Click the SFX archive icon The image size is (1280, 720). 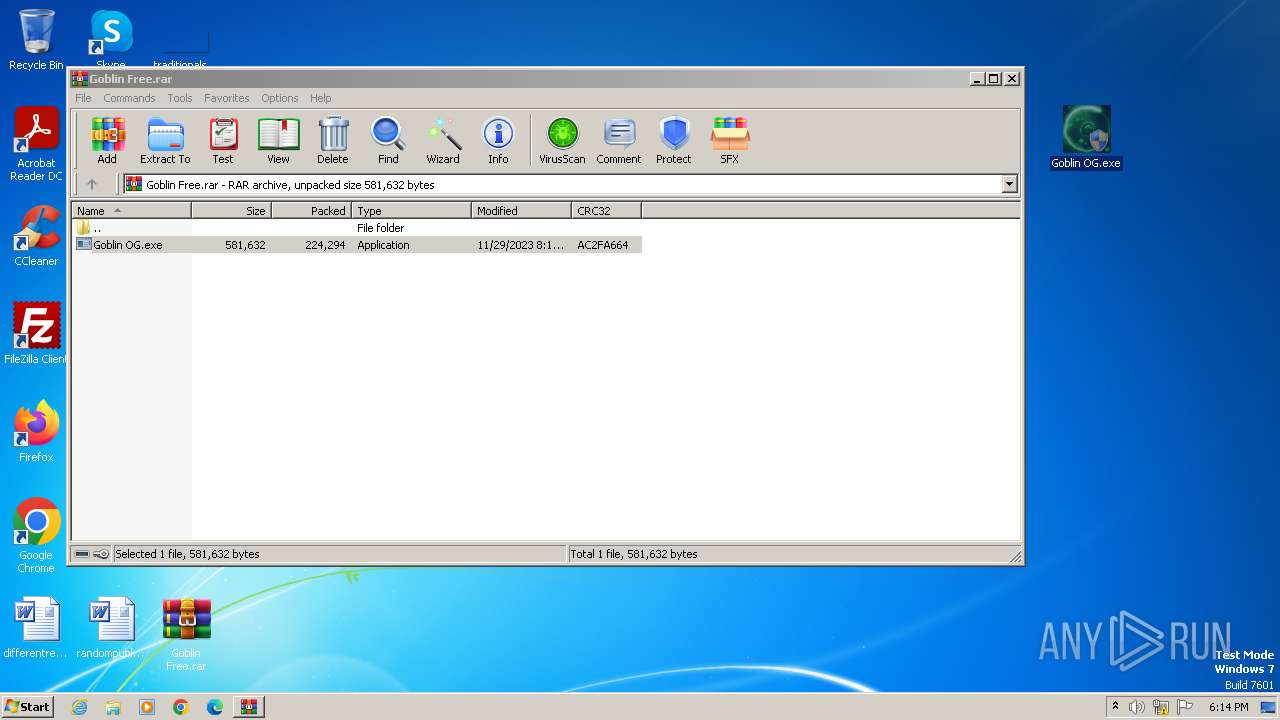[730, 140]
